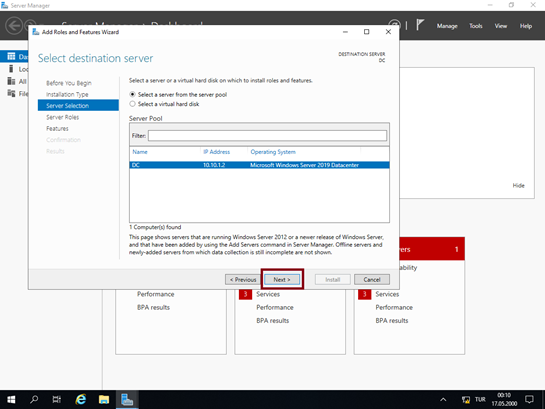
Task: Click the Server Manager title bar icon
Action: [5, 5]
